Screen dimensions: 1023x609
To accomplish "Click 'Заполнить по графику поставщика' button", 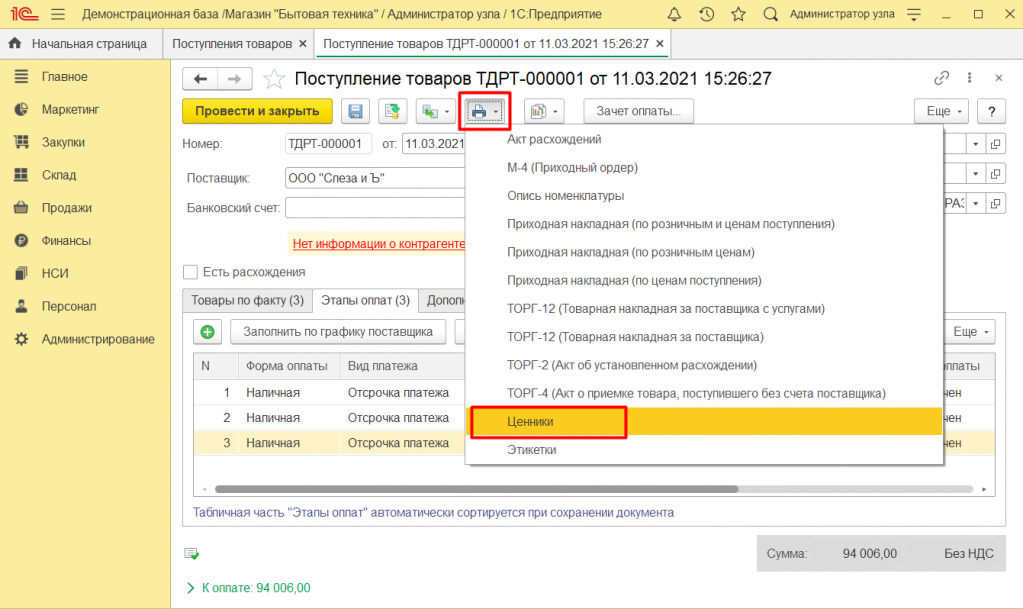I will tap(338, 332).
